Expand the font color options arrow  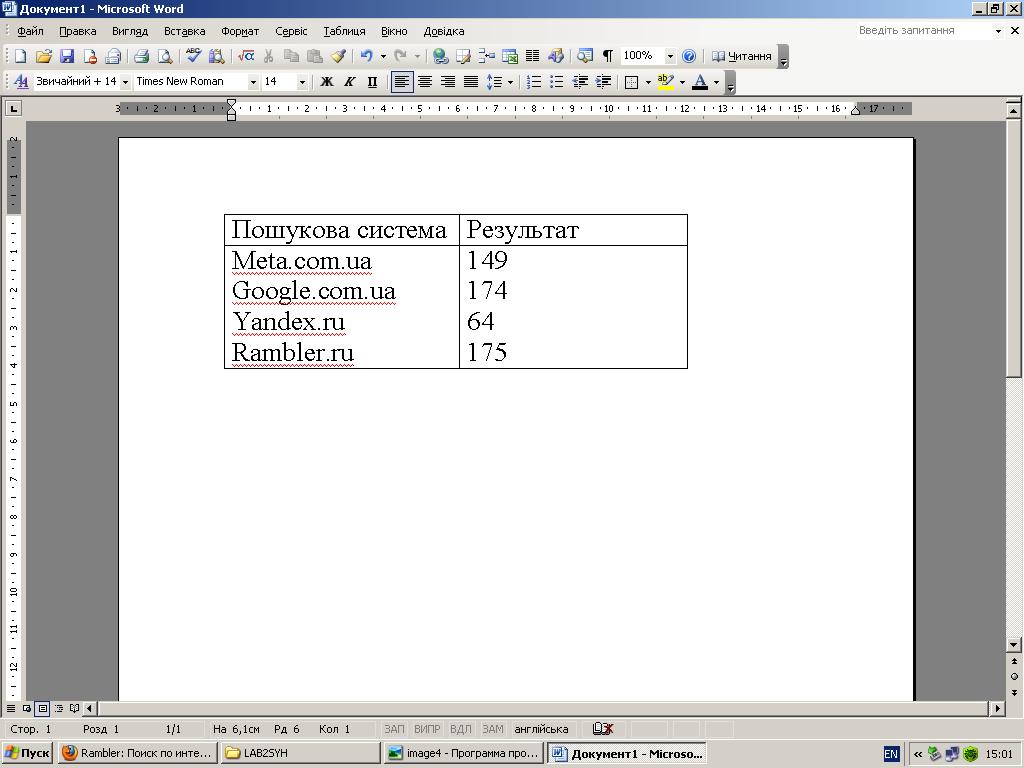(x=716, y=82)
